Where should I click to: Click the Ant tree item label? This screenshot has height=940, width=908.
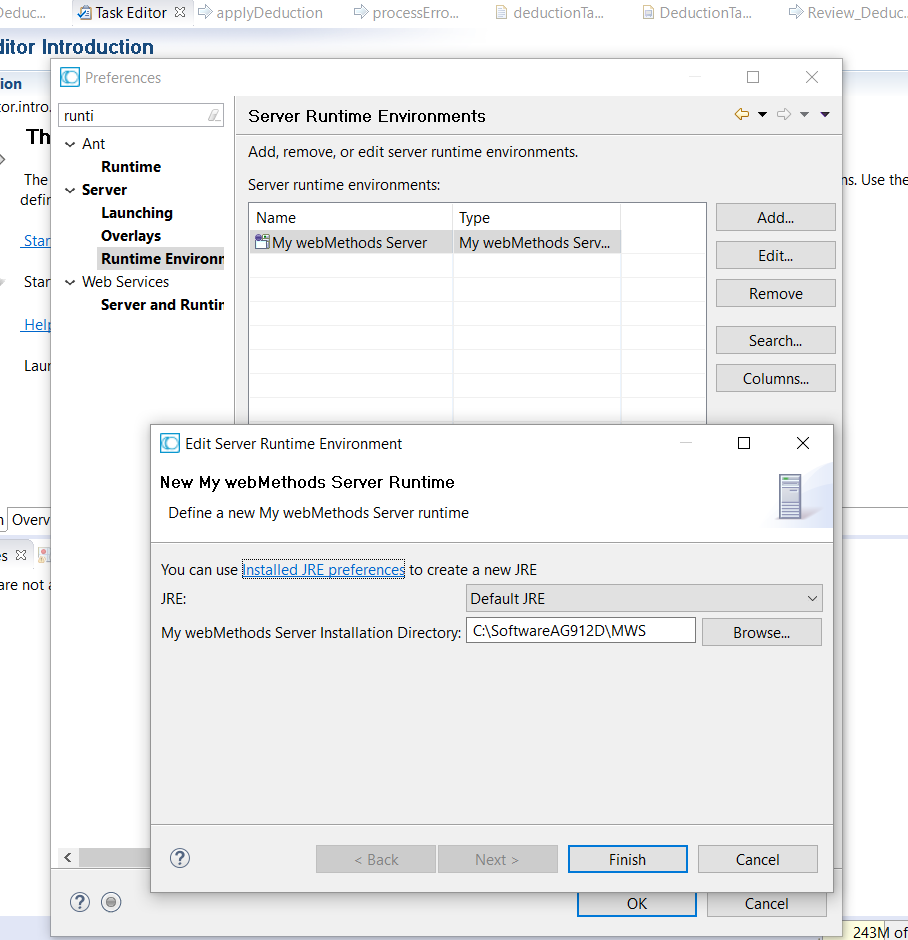click(x=93, y=144)
